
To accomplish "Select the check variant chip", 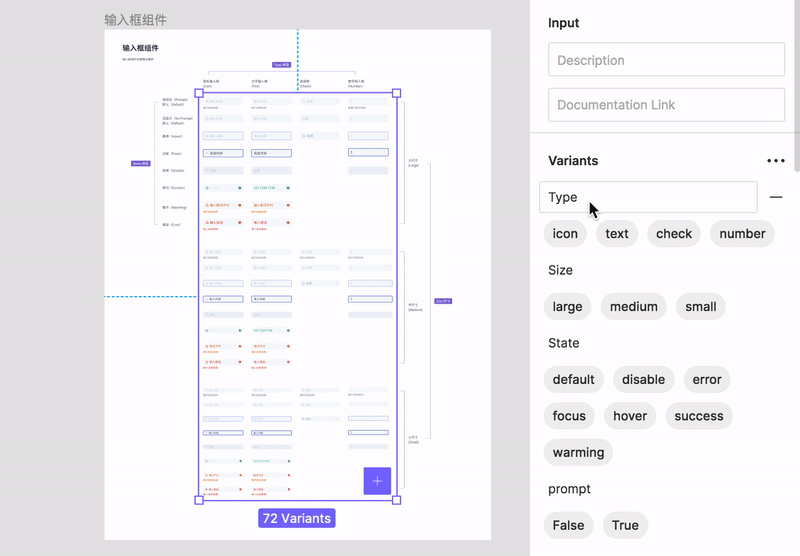I will (x=674, y=234).
